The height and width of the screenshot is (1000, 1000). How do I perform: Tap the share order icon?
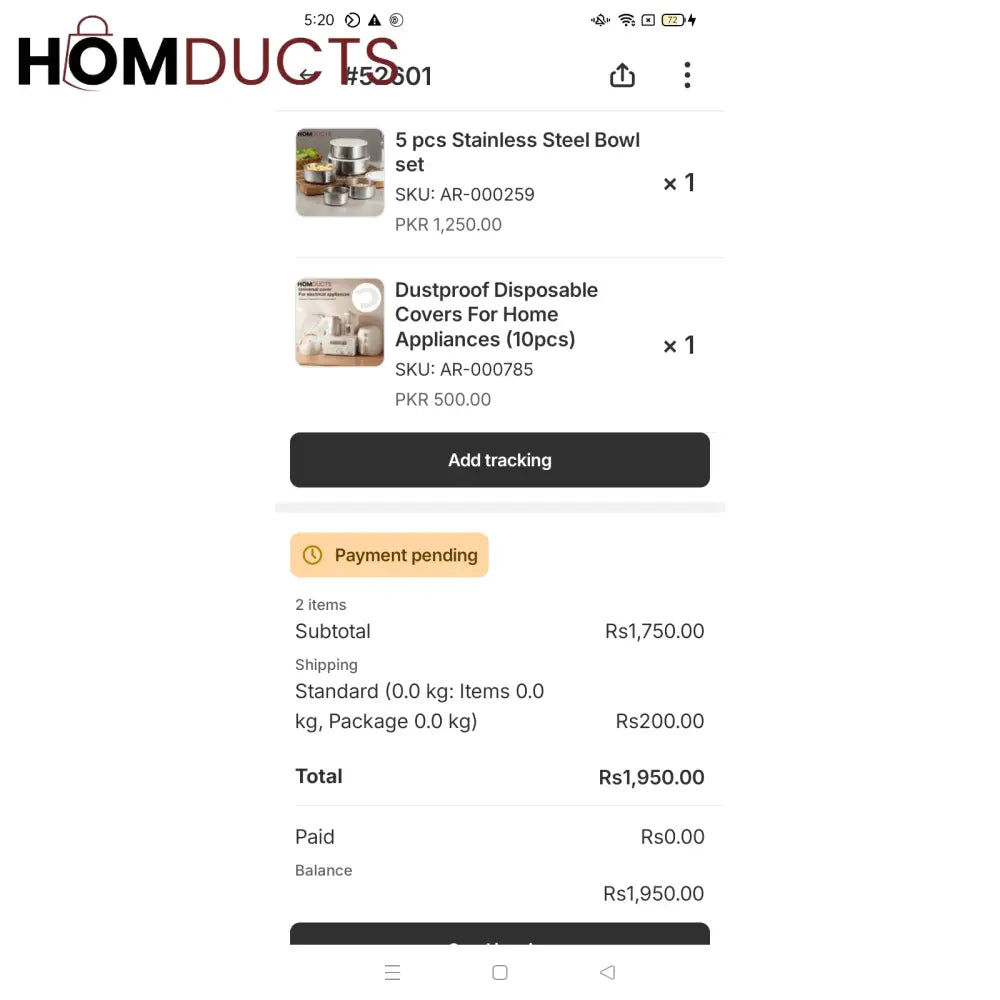click(622, 76)
